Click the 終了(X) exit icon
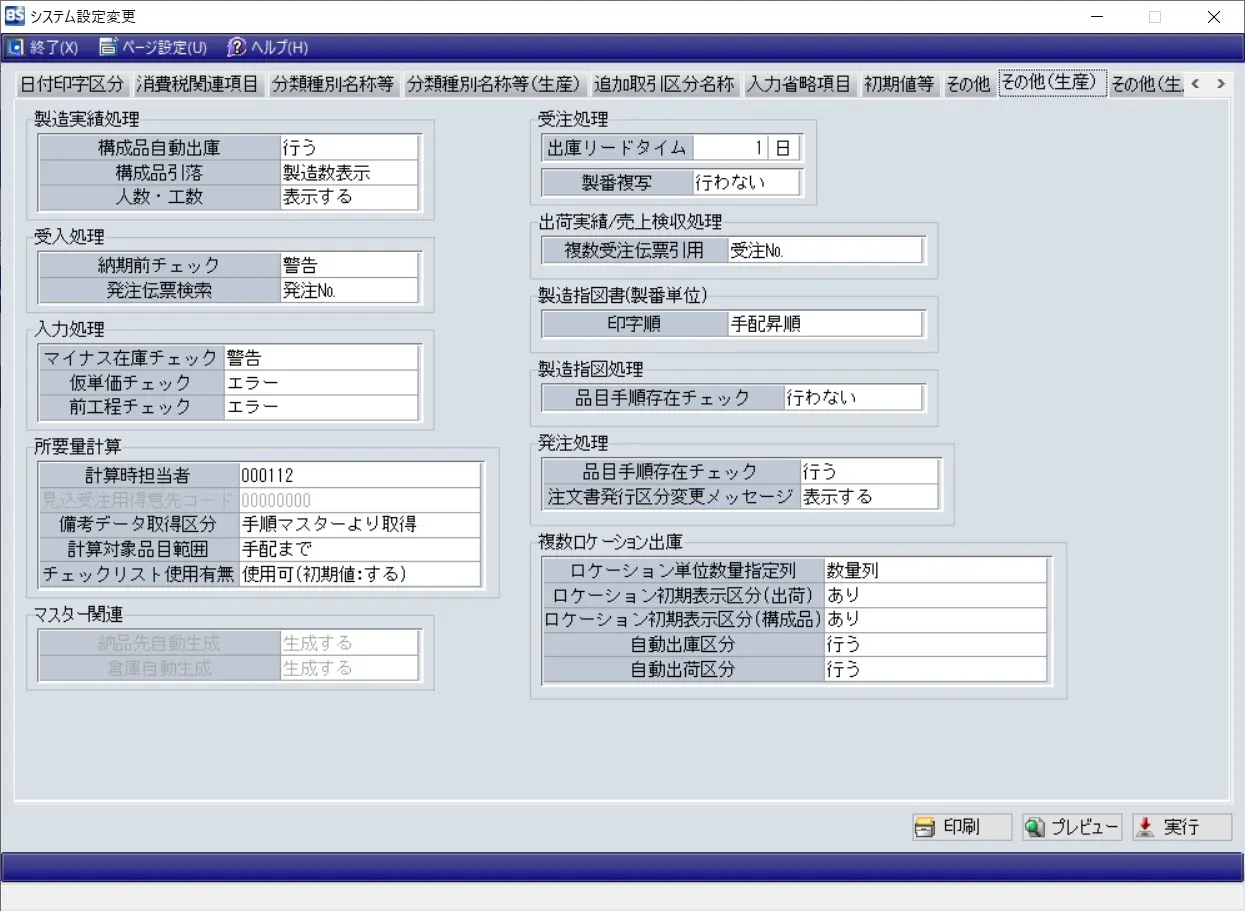Screen dimensions: 1245x911 [x=16, y=47]
